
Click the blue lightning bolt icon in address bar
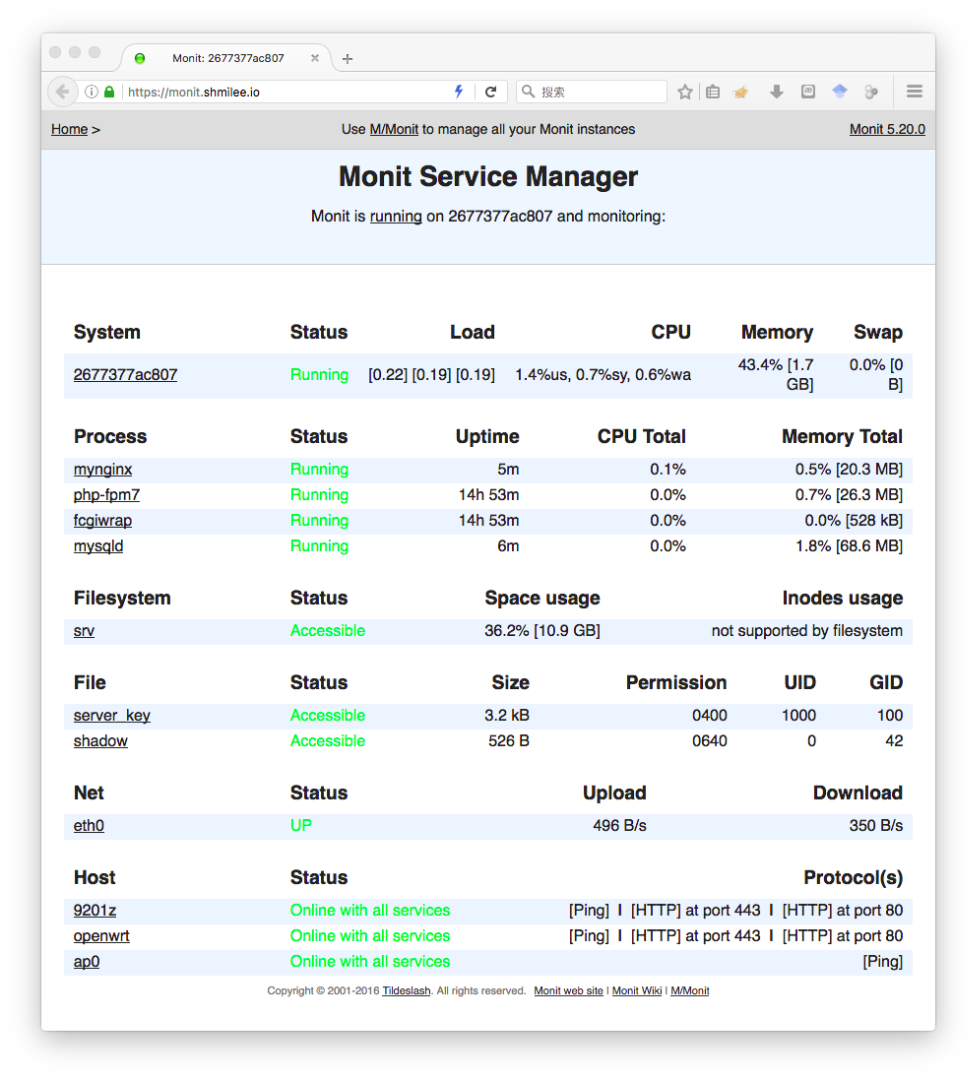point(459,92)
